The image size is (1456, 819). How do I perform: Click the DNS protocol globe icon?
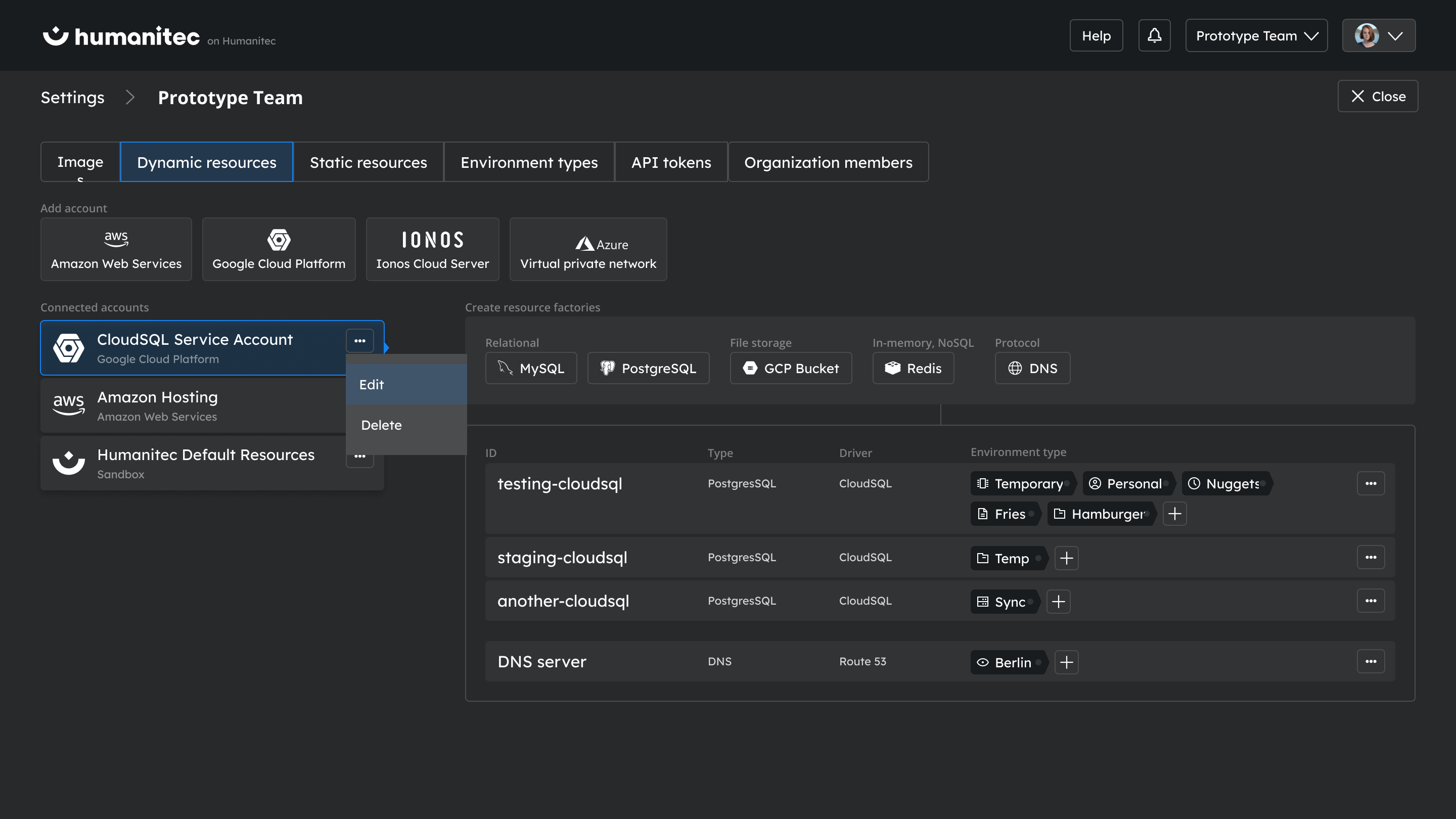pos(1014,368)
